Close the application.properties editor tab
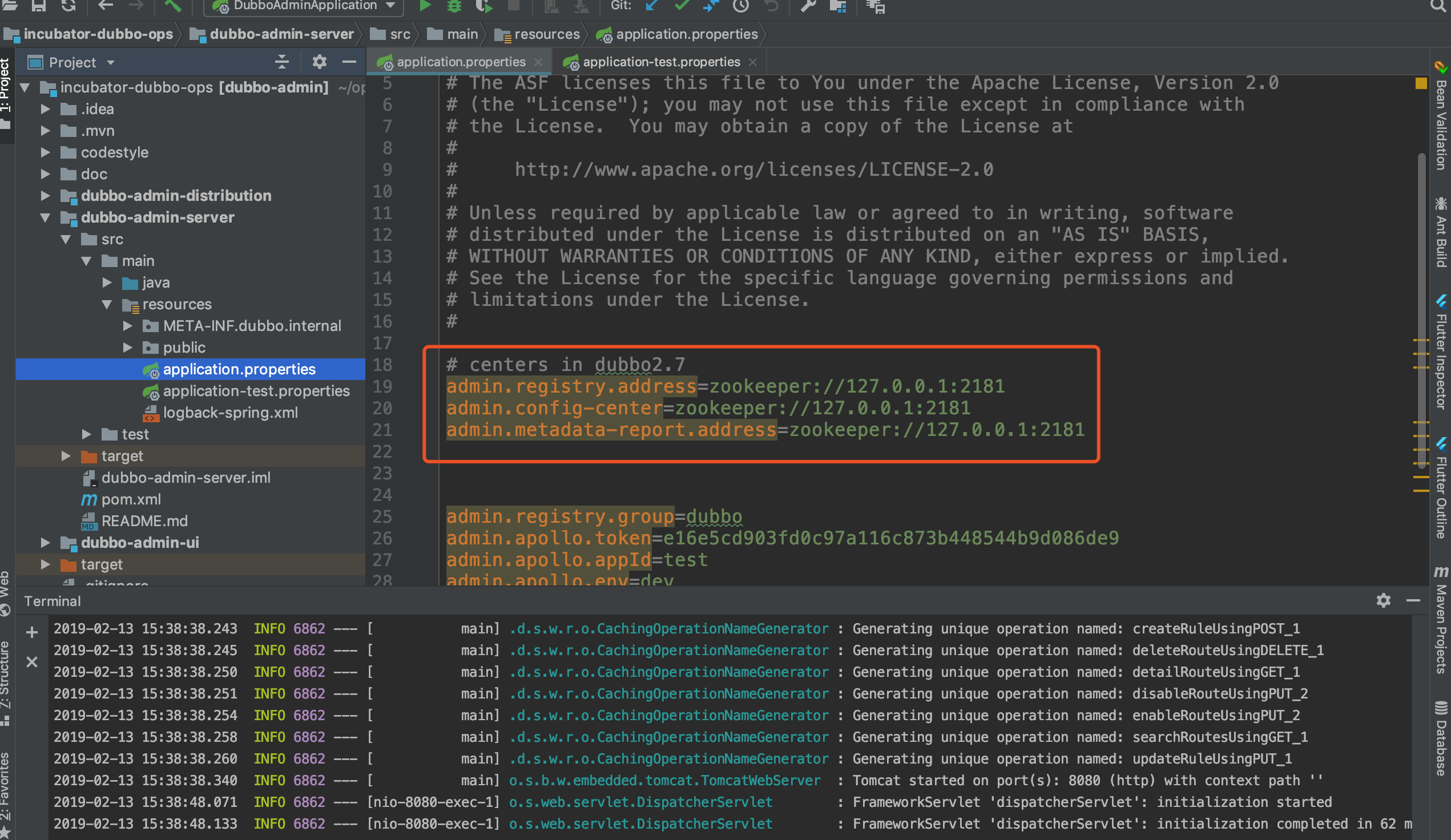The height and width of the screenshot is (840, 1451). pos(538,62)
